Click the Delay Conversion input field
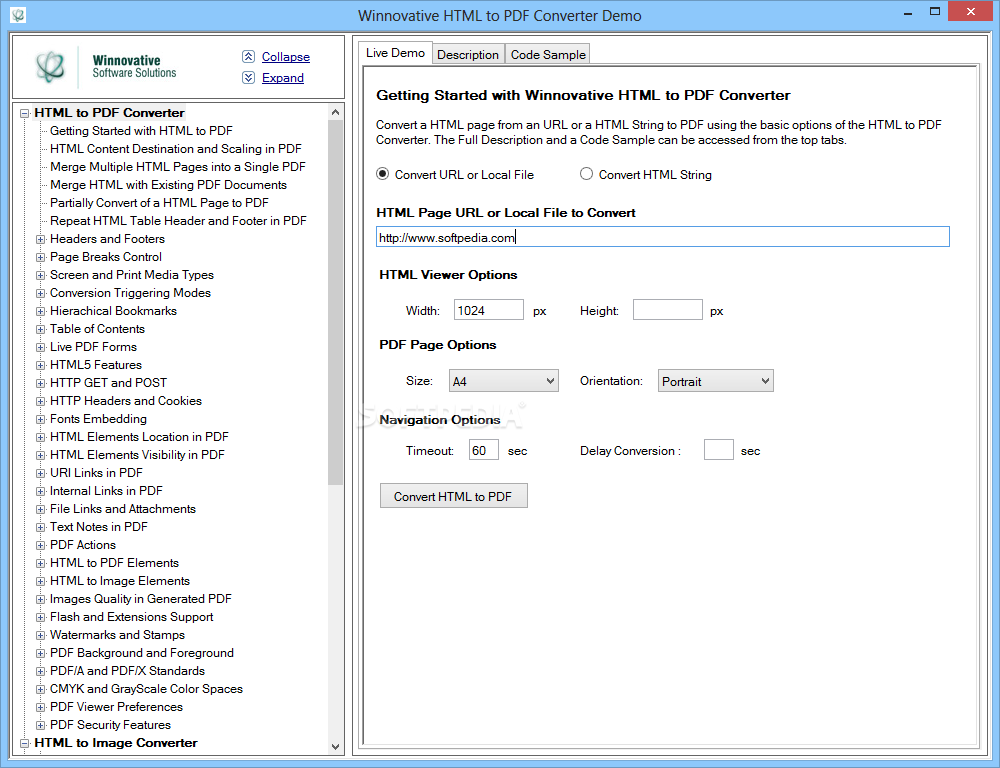Screen dimensions: 1000x768 coord(719,450)
